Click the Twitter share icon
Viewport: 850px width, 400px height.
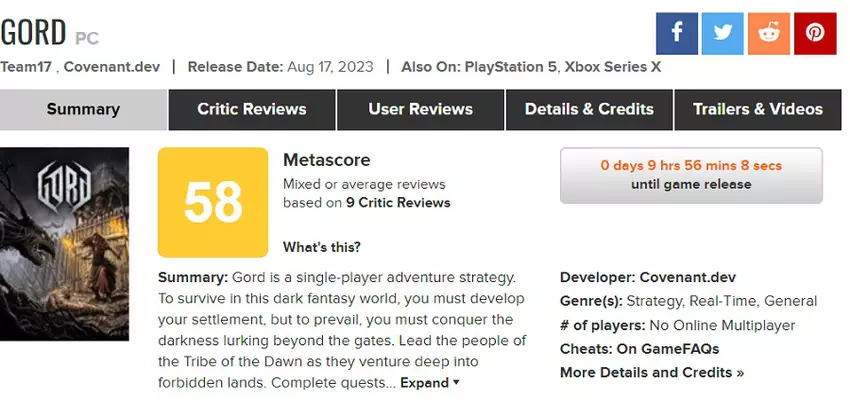point(722,33)
